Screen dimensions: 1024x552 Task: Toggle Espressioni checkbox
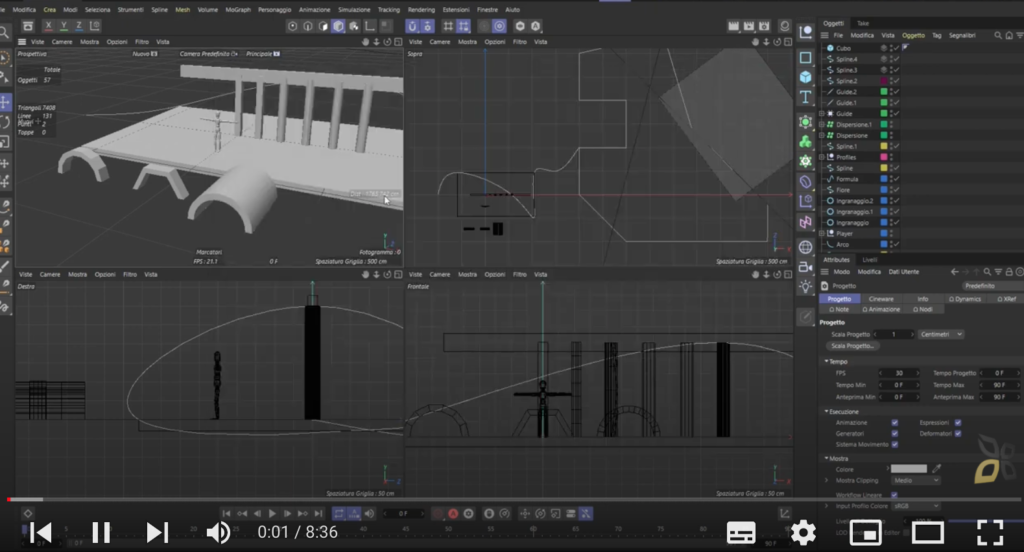958,423
